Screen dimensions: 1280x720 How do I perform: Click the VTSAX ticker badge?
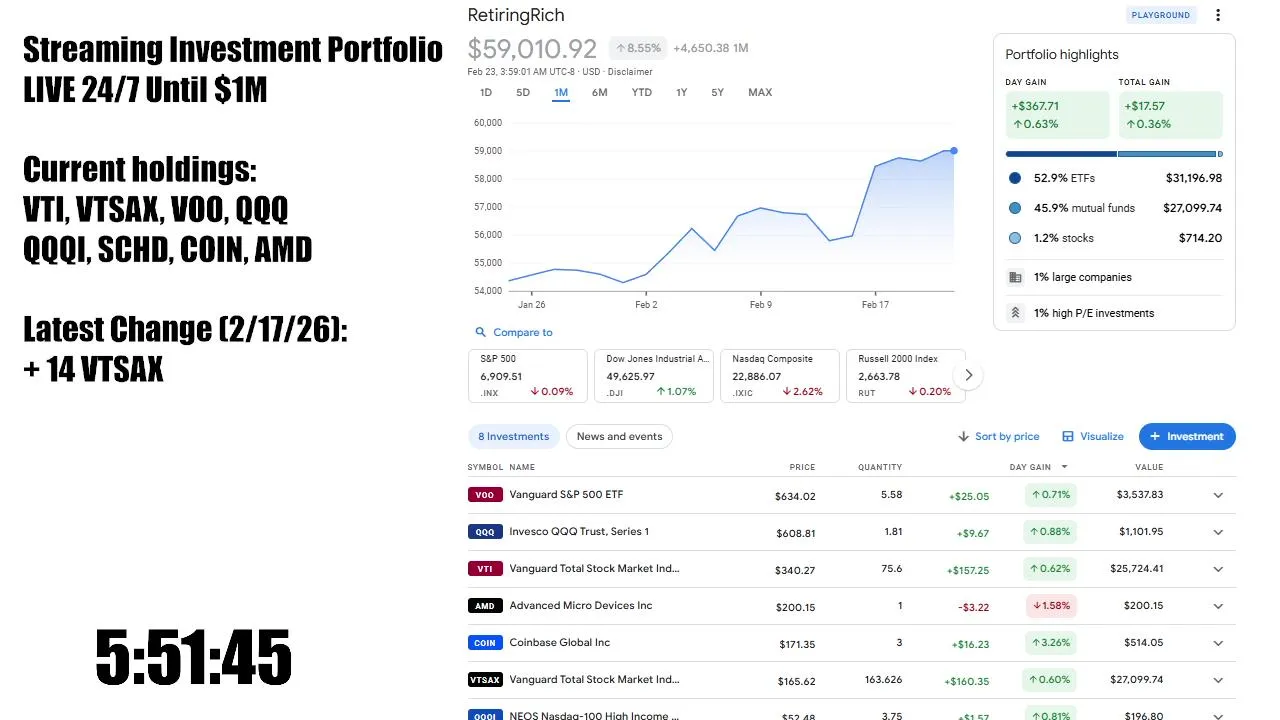coord(485,680)
